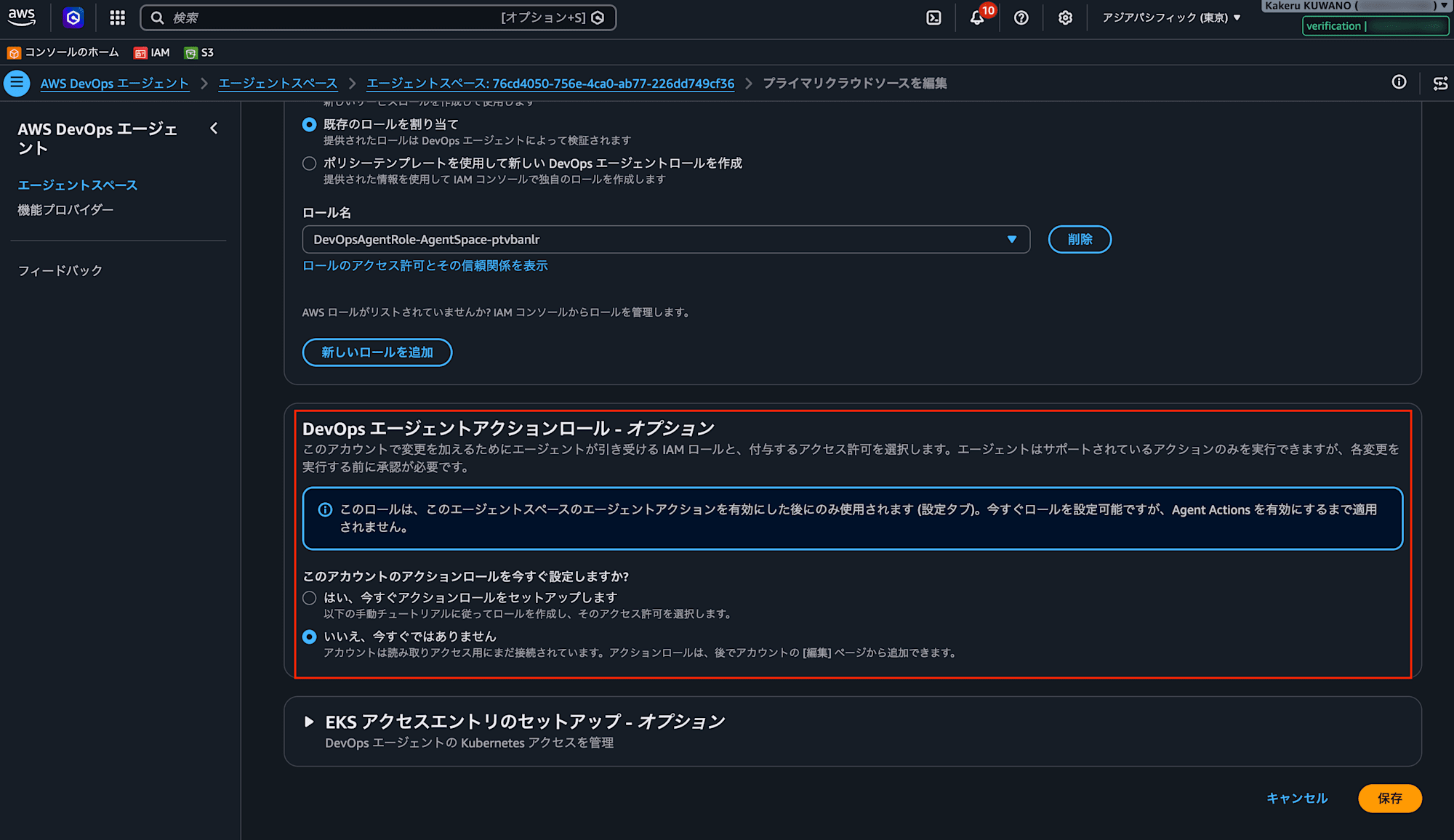Click the Add new role button
The width and height of the screenshot is (1454, 840).
pos(377,352)
